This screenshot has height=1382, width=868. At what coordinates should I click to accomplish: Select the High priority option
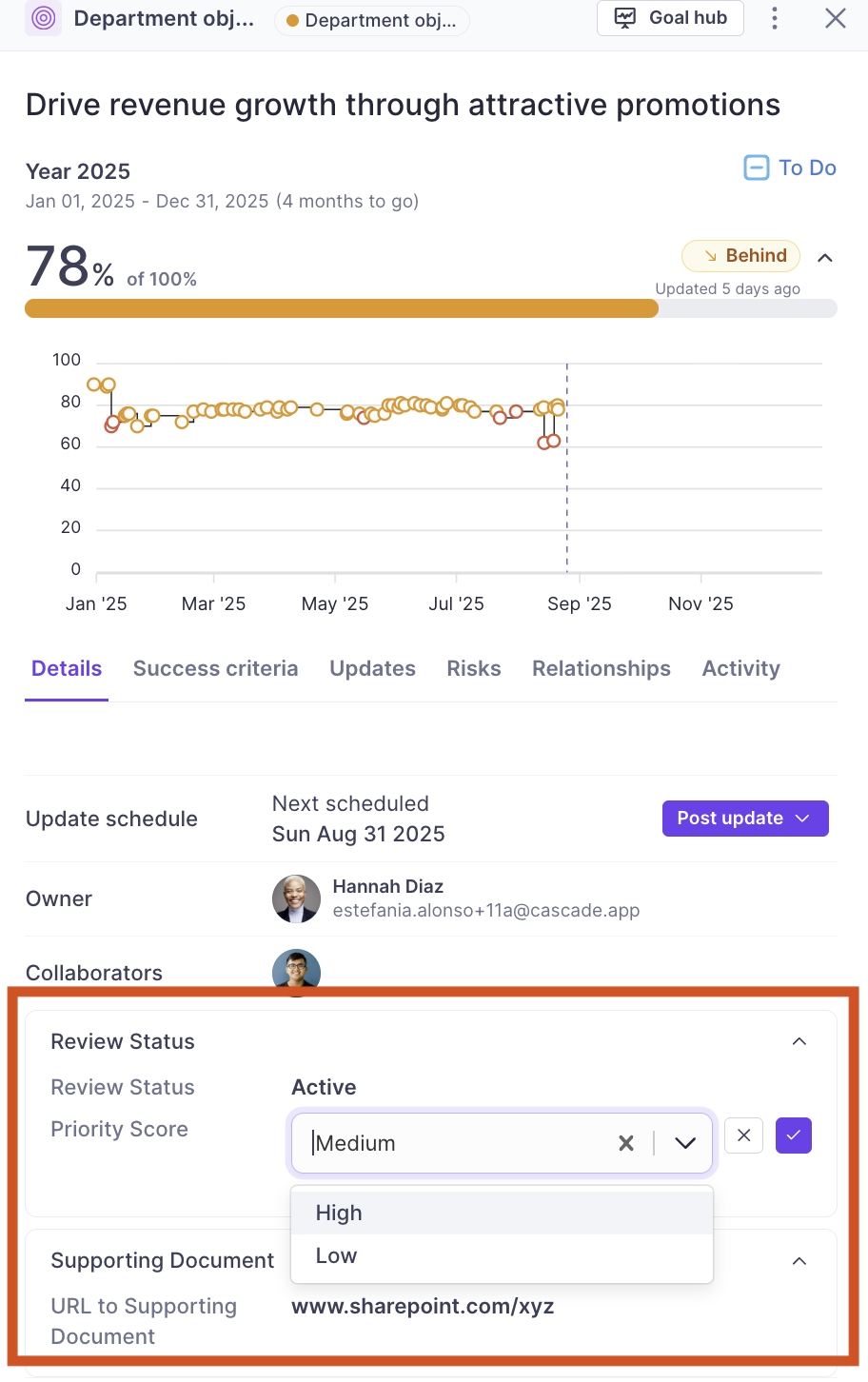click(x=502, y=1213)
